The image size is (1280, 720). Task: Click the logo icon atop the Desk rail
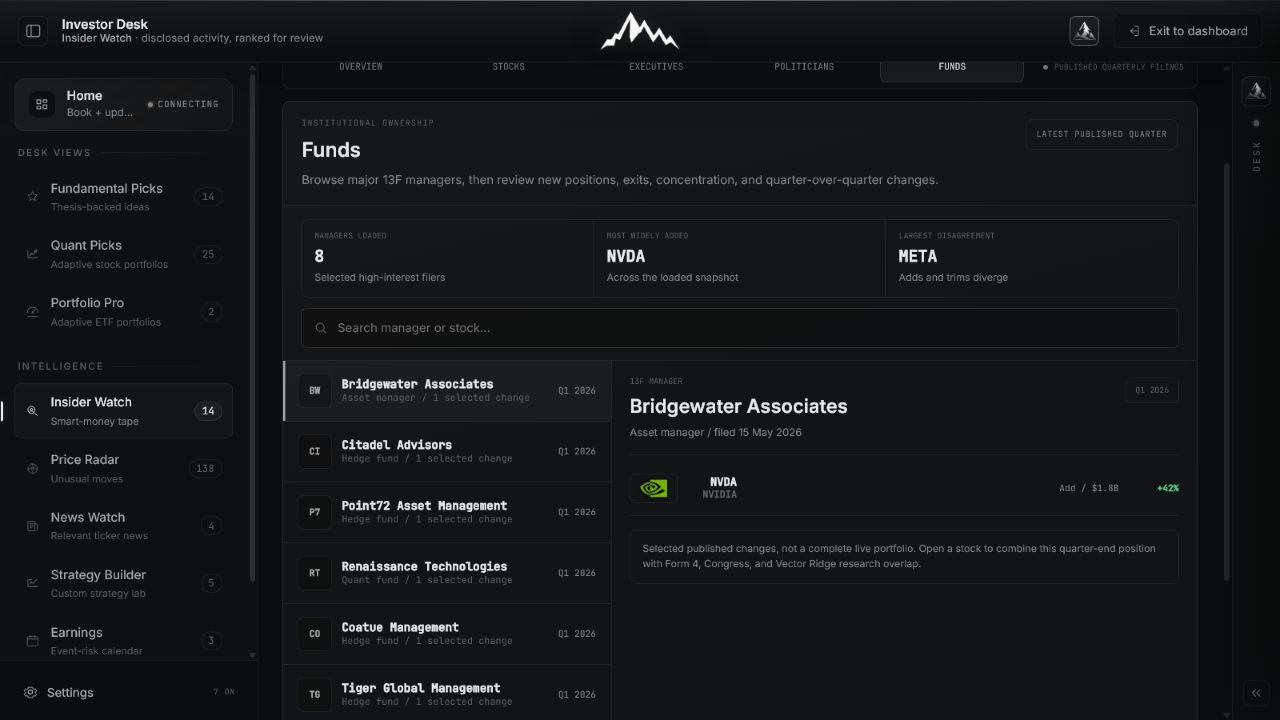tap(1256, 91)
